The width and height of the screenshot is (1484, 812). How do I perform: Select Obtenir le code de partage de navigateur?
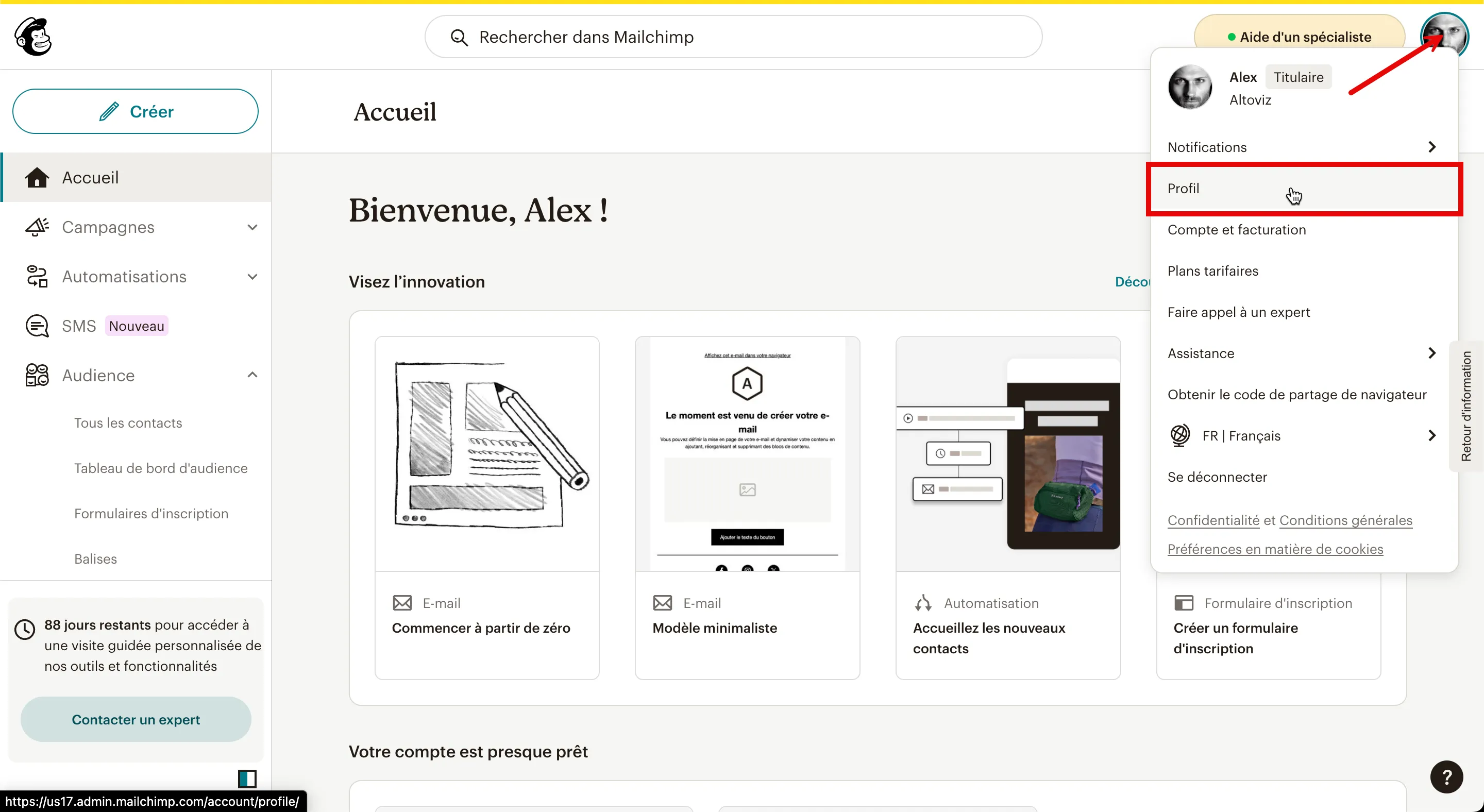(1304, 395)
